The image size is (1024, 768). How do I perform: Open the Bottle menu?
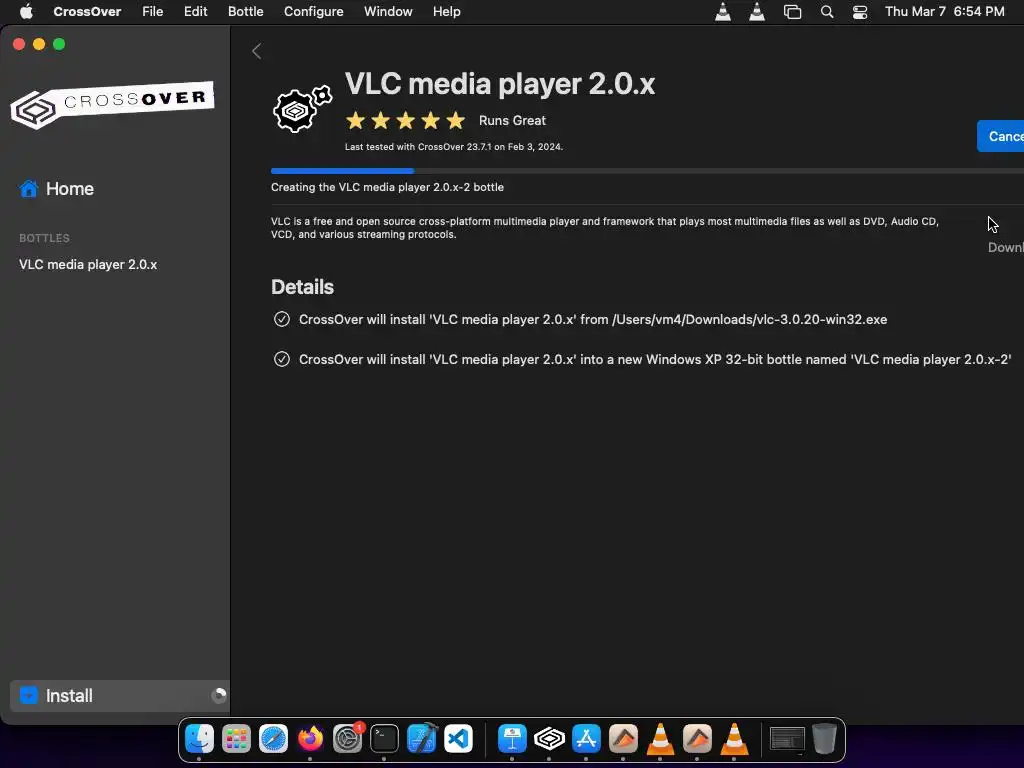click(x=246, y=12)
